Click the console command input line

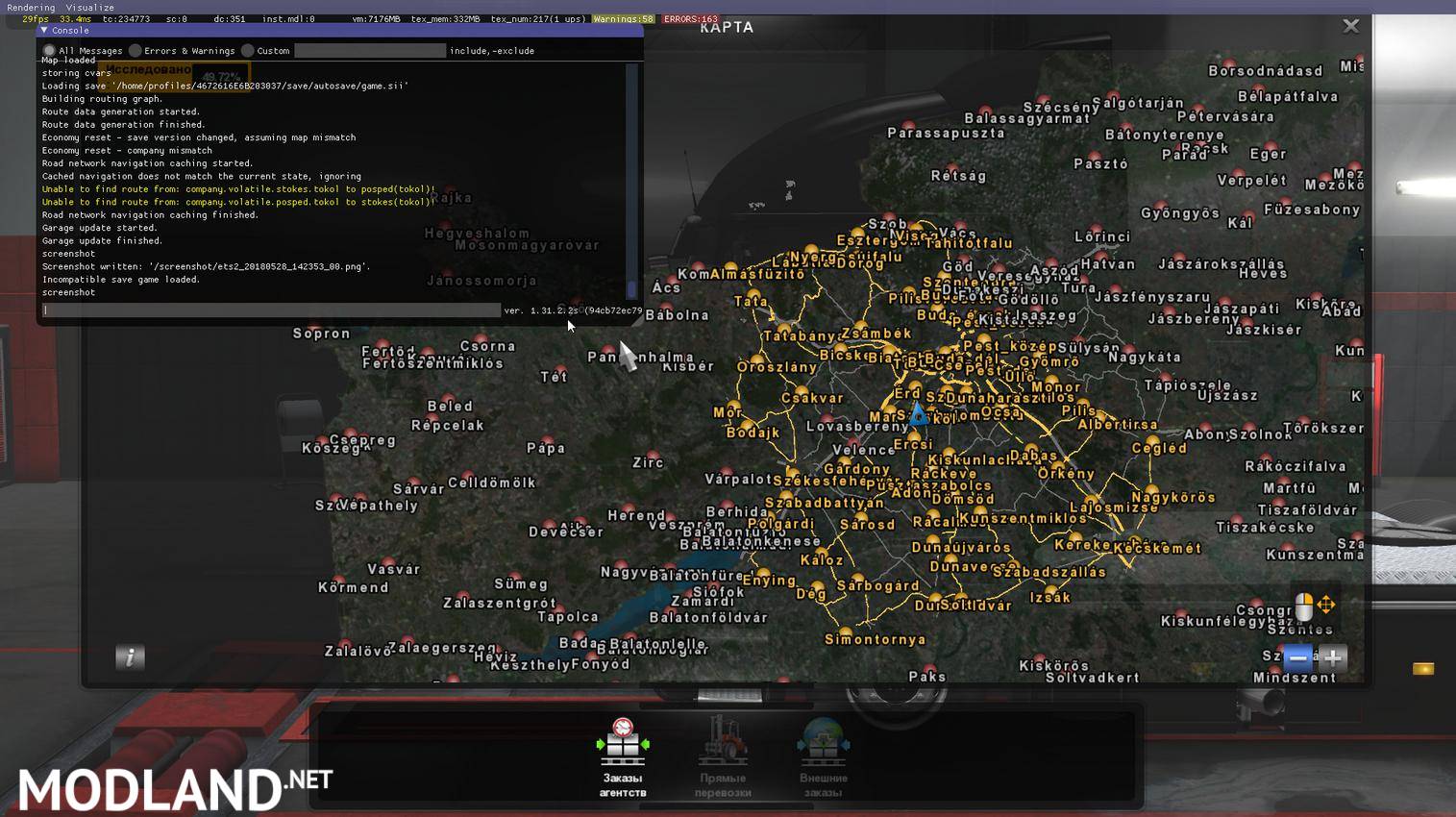pyautogui.click(x=271, y=310)
